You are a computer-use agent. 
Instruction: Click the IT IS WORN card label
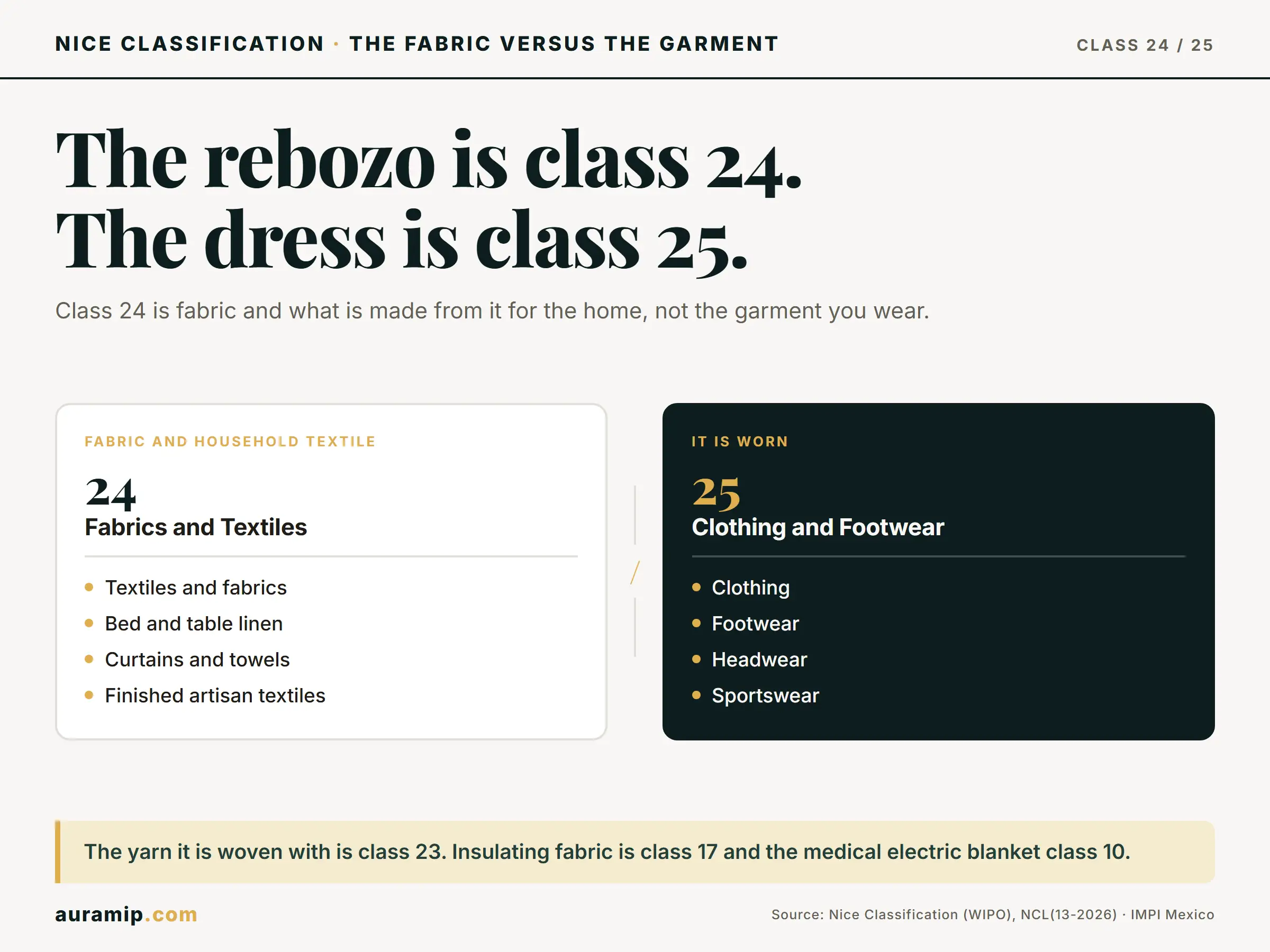(x=740, y=441)
